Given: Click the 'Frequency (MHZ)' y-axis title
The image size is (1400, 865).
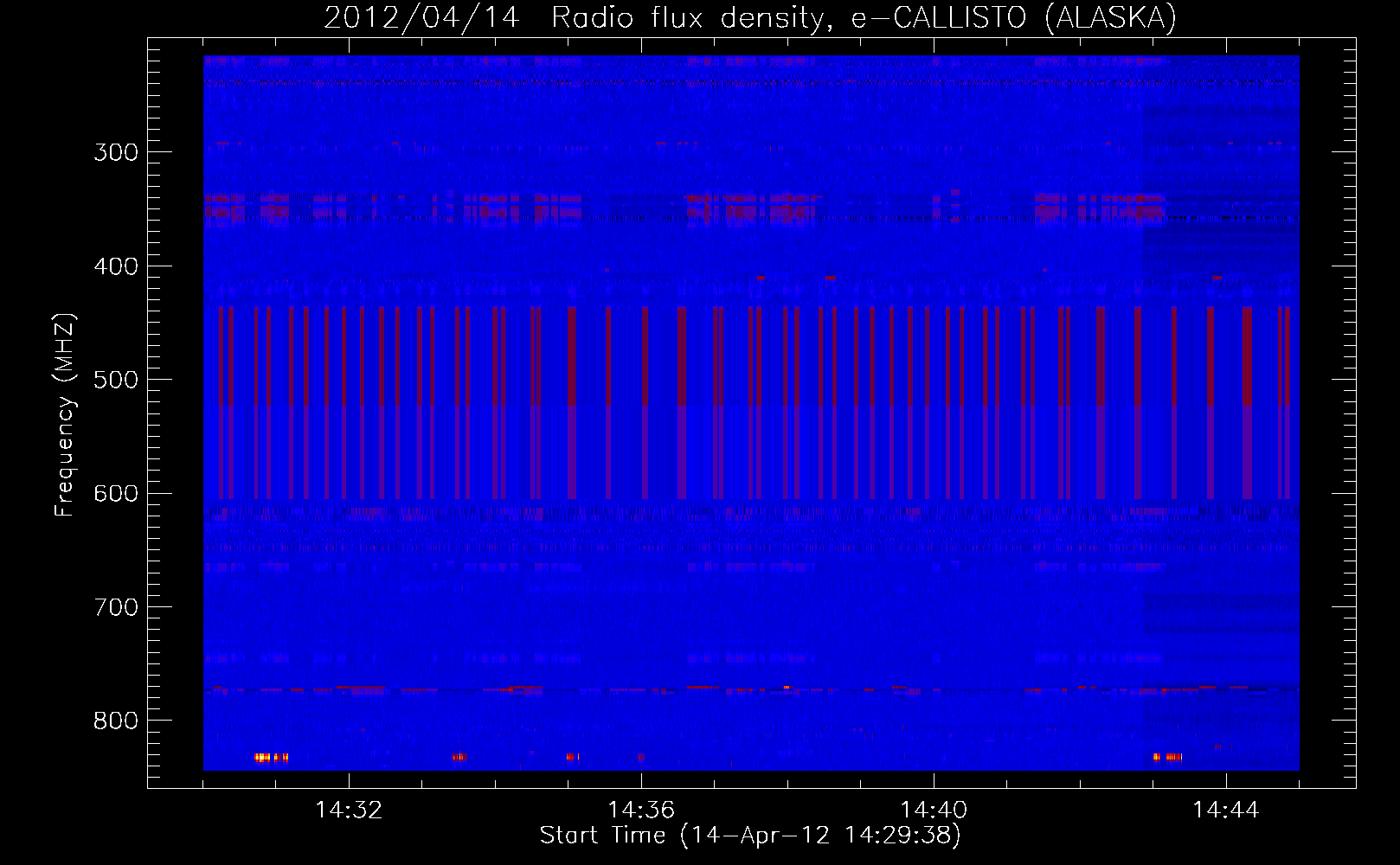Looking at the screenshot, I should 66,414.
